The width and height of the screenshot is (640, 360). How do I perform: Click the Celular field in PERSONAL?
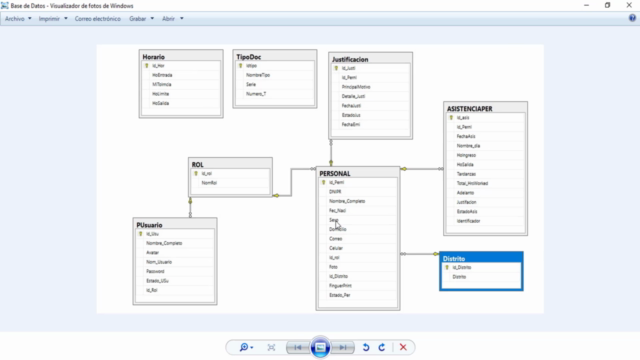pos(336,248)
